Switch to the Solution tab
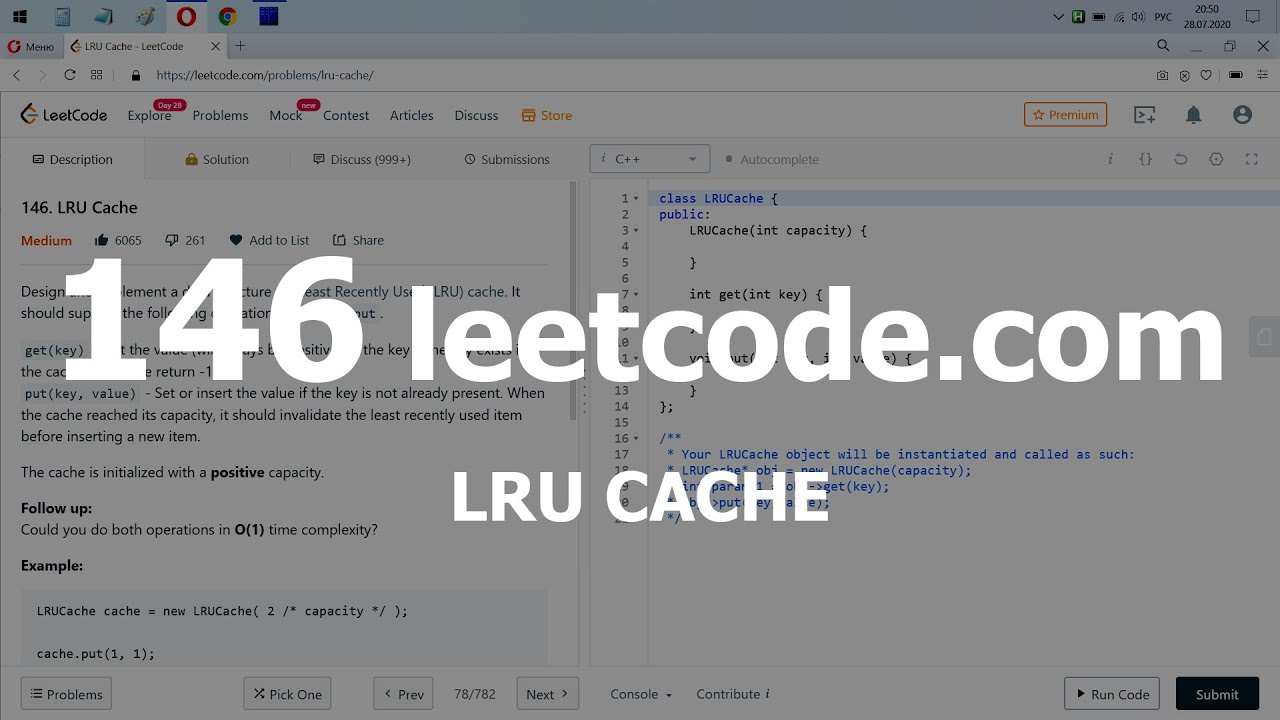Screen dimensions: 1280x720 coord(217,159)
